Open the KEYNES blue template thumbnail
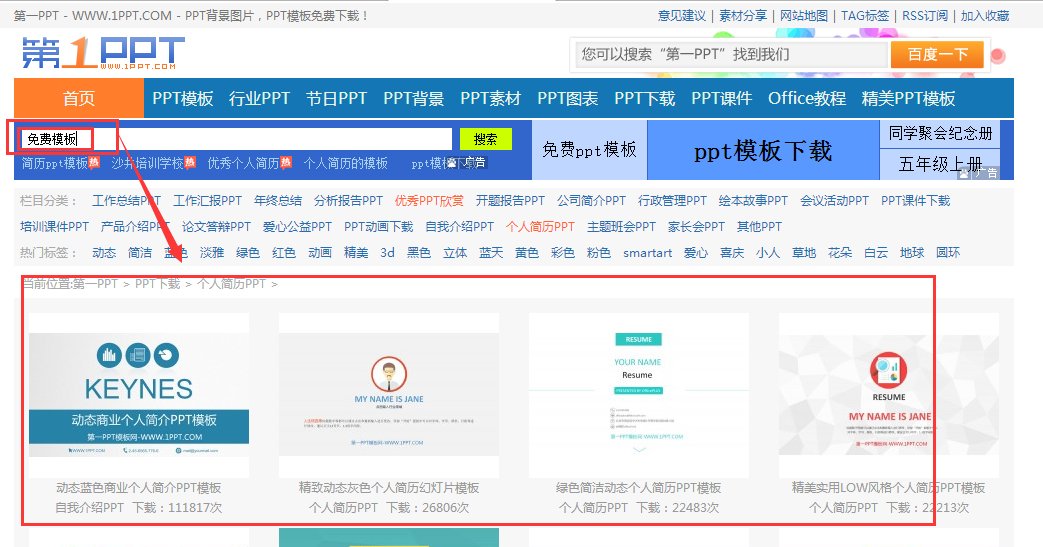 pos(139,395)
